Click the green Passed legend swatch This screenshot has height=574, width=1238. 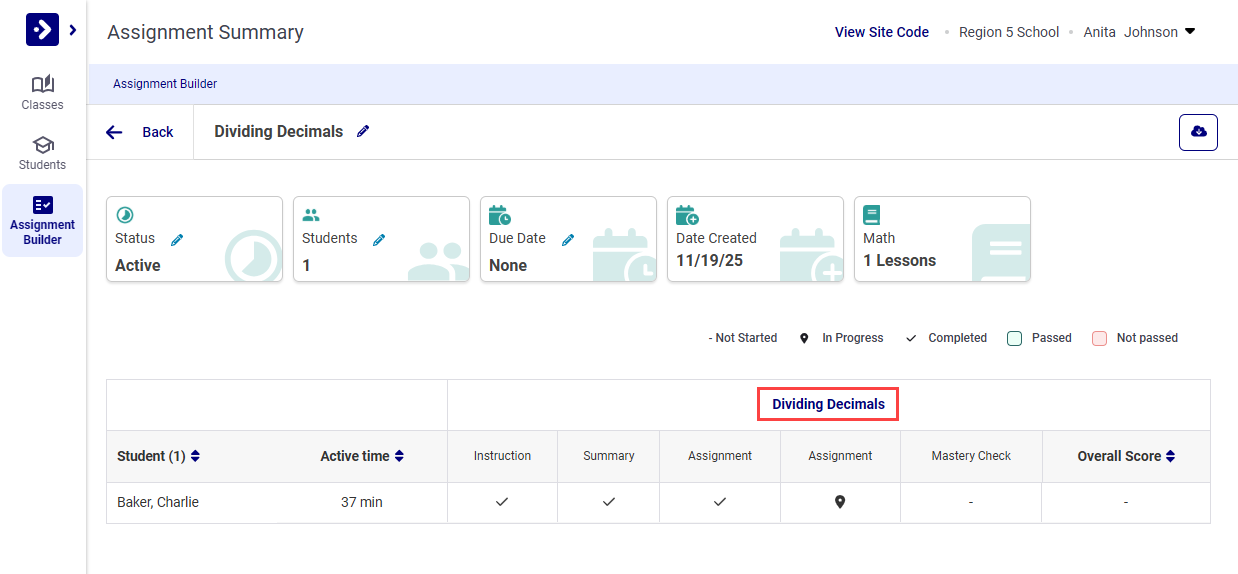1014,338
